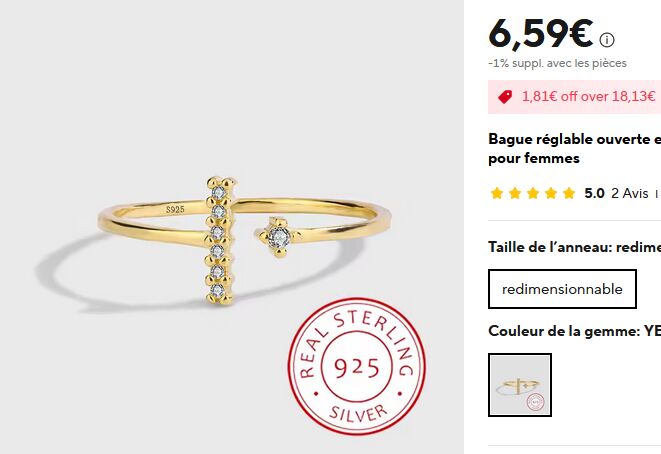Click the Real Sterling Silver 925 badge
The image size is (661, 454).
tap(357, 367)
